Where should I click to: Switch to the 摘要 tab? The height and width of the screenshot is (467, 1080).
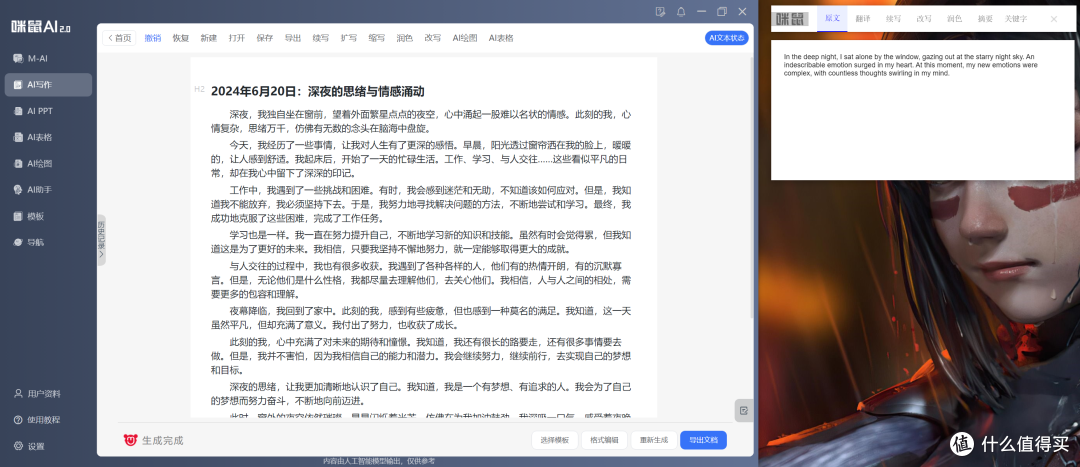(x=985, y=19)
